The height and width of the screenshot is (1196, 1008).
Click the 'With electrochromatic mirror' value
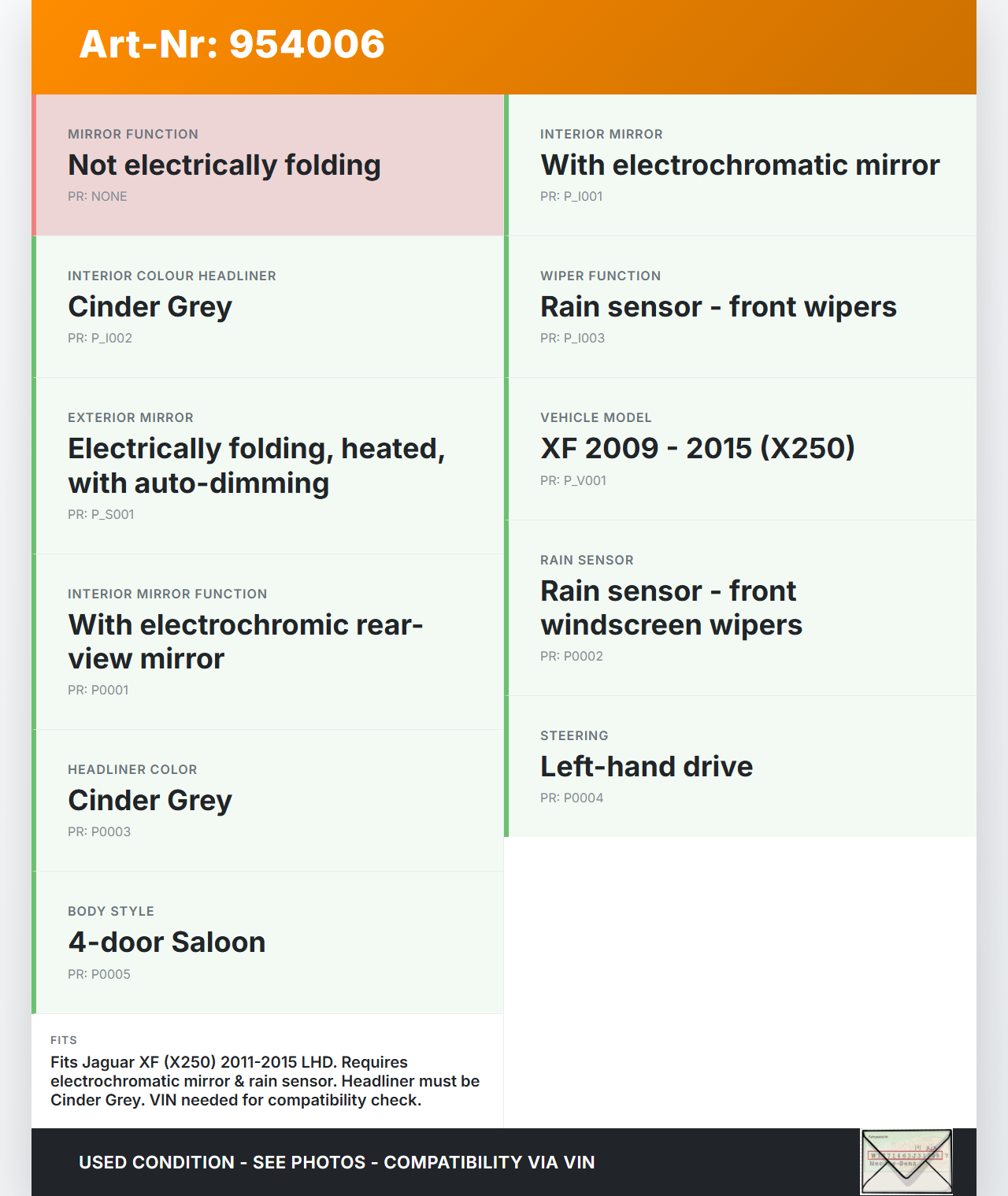[x=739, y=165]
